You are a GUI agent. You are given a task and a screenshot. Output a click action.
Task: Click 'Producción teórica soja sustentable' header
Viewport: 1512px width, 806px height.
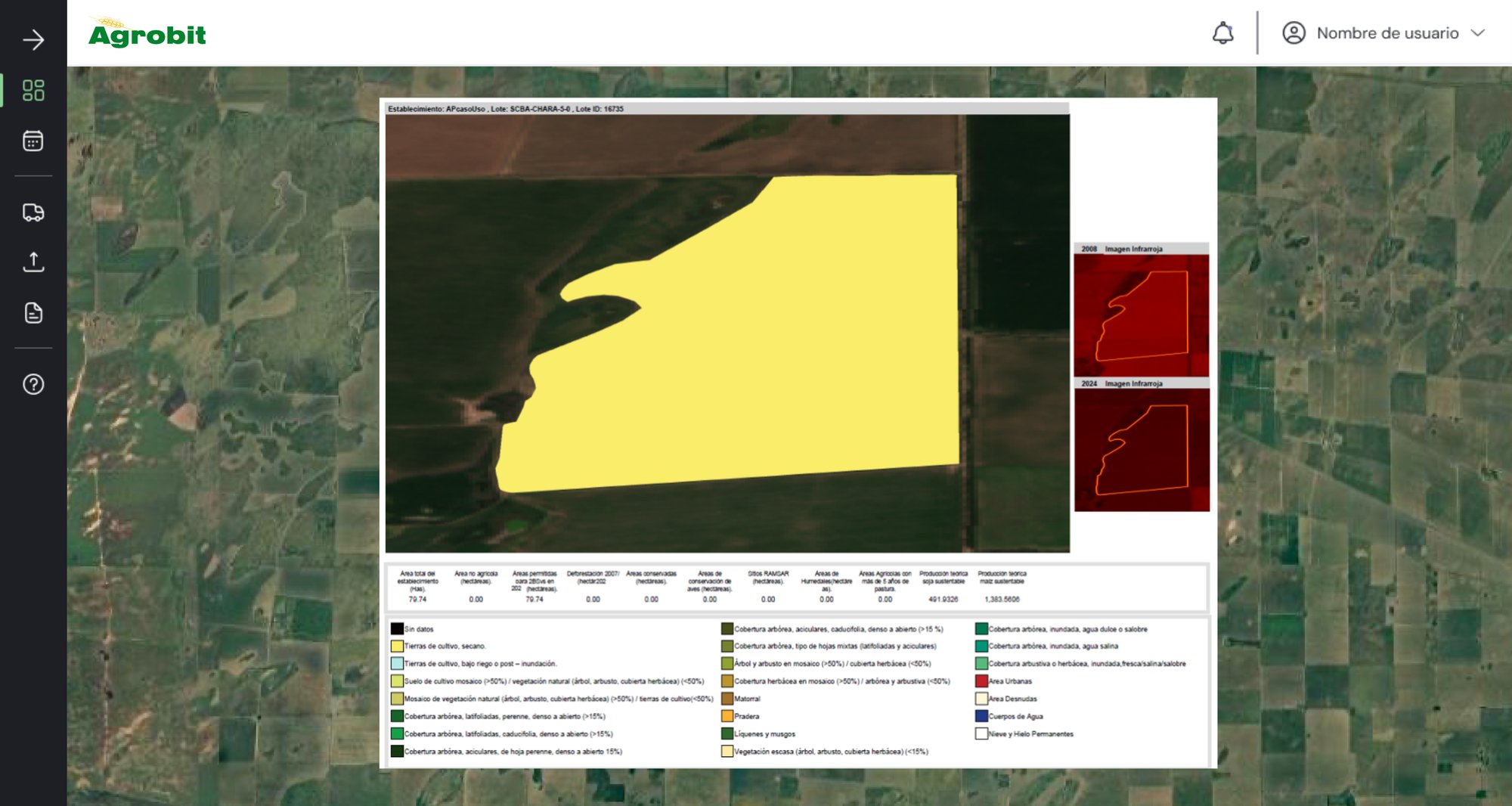(x=943, y=578)
